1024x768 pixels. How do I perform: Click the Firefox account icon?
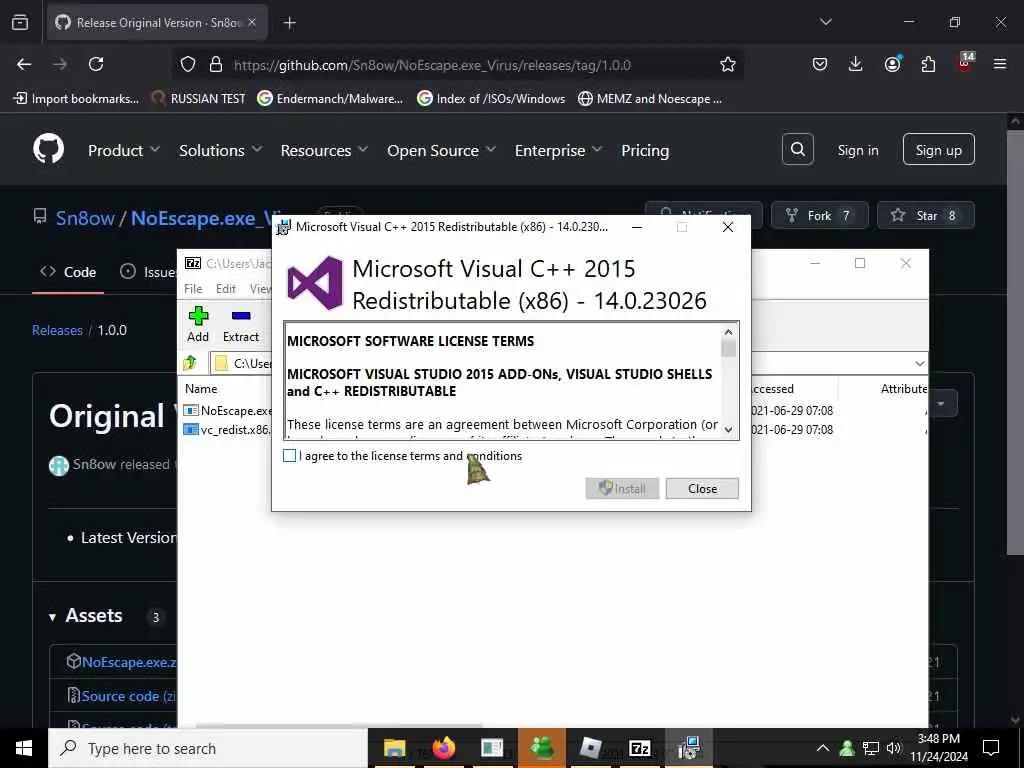click(892, 64)
